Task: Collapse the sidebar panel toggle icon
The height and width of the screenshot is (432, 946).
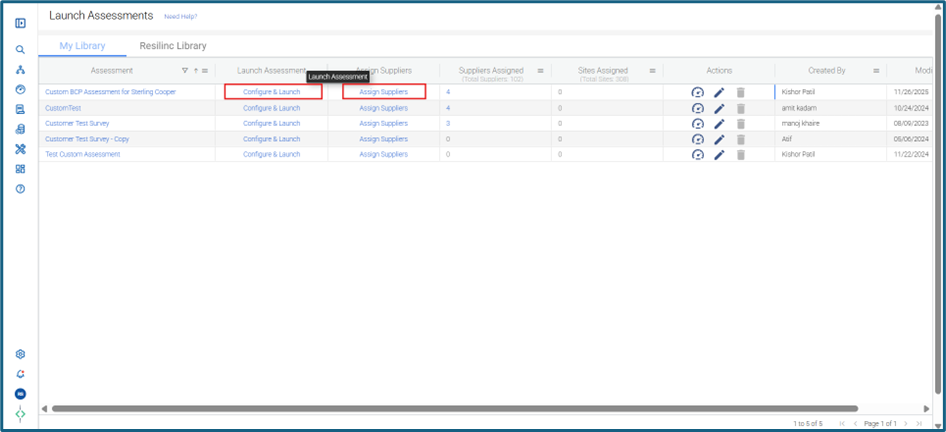Action: (x=21, y=24)
